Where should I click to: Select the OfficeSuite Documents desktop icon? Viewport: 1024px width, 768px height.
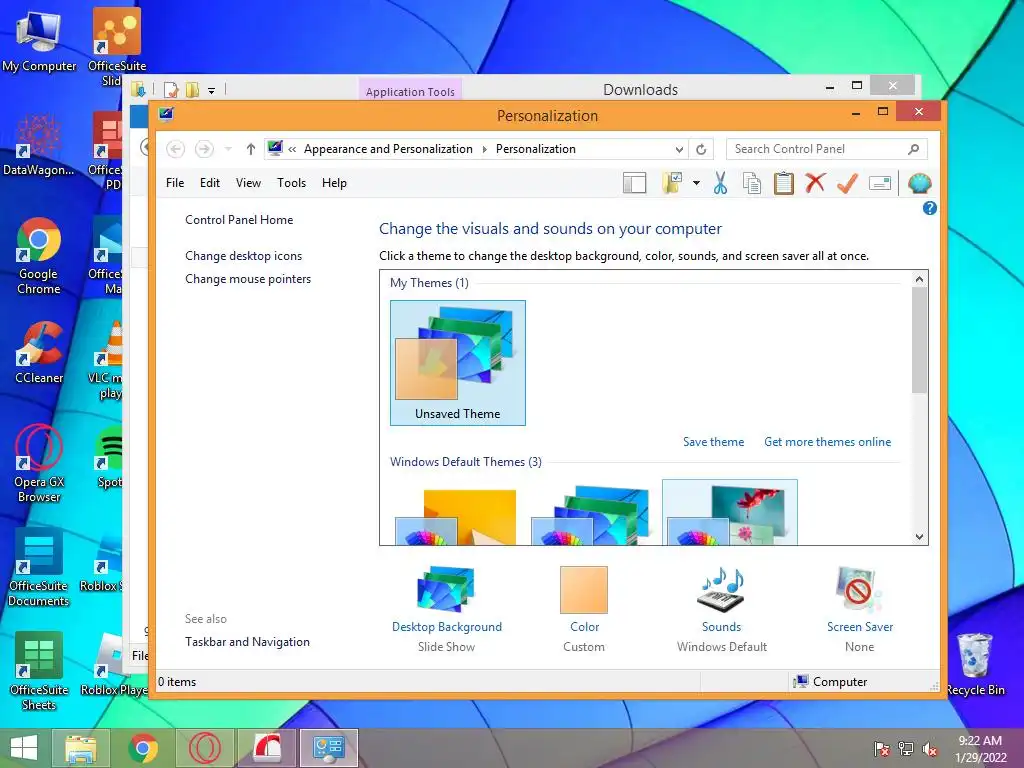(39, 568)
